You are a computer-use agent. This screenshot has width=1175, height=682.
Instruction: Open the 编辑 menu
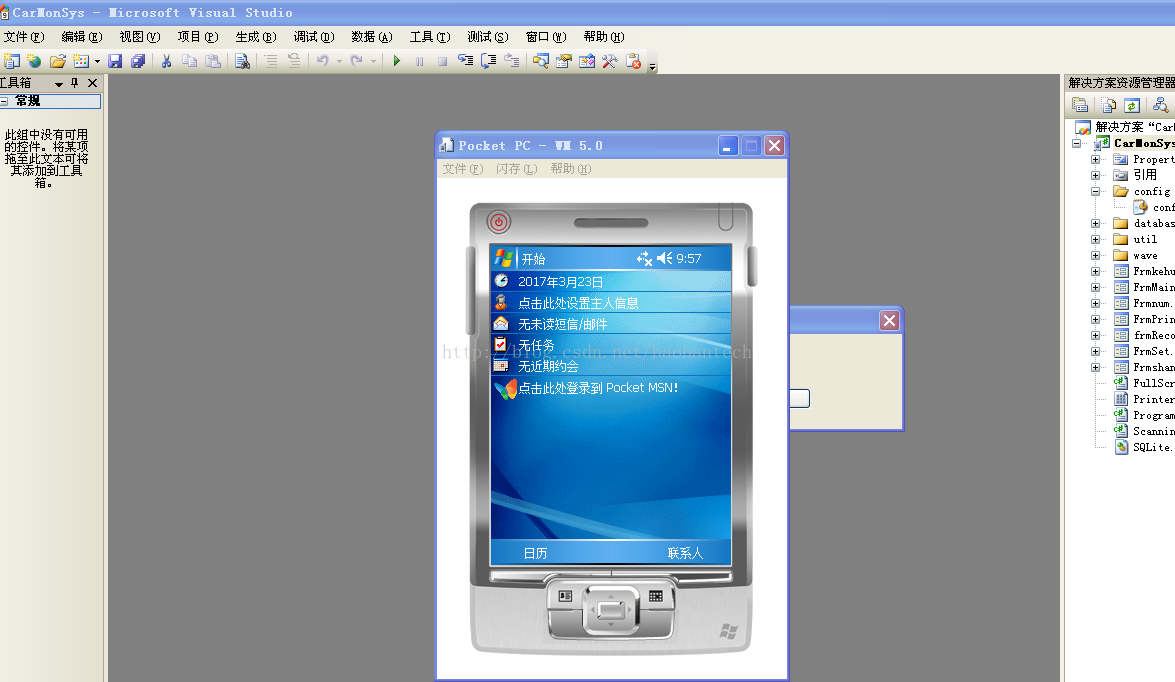coord(82,37)
